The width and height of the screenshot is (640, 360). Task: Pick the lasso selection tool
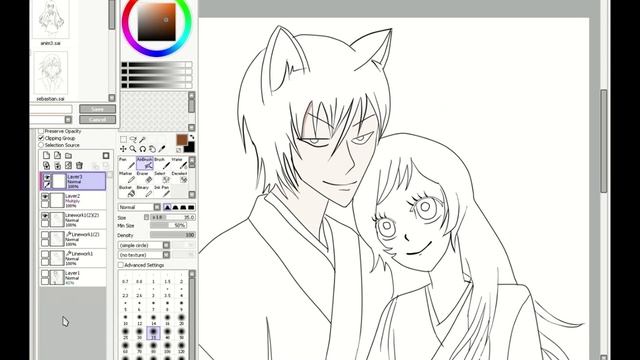coord(133,140)
